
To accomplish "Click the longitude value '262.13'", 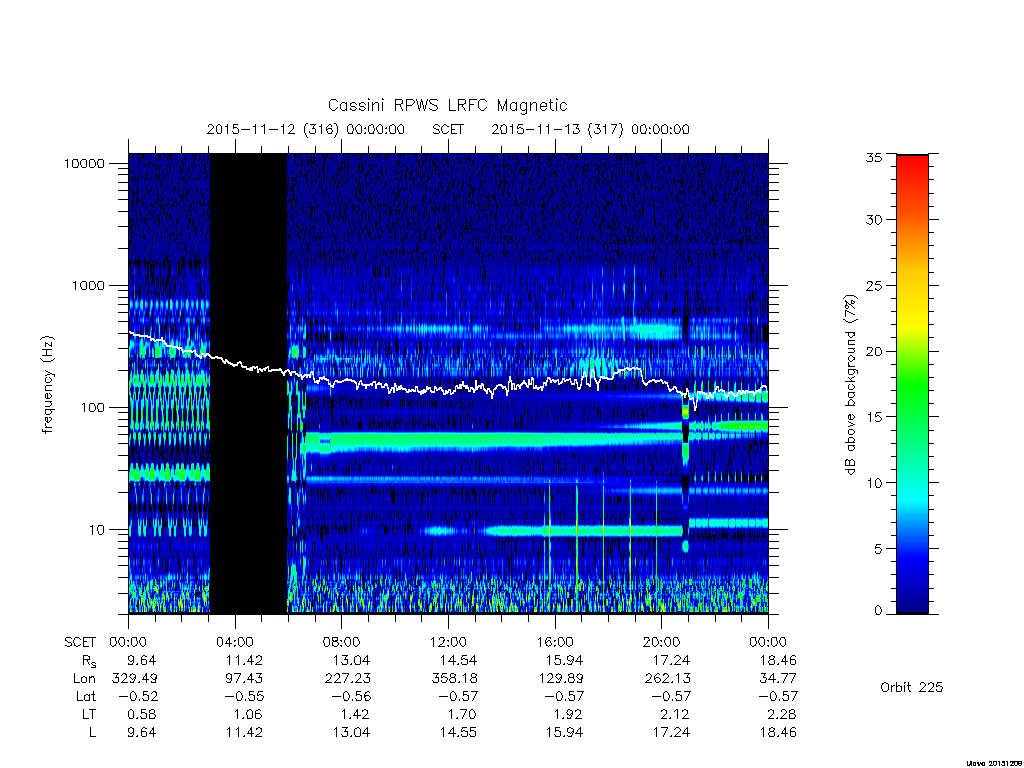I will 667,679.
